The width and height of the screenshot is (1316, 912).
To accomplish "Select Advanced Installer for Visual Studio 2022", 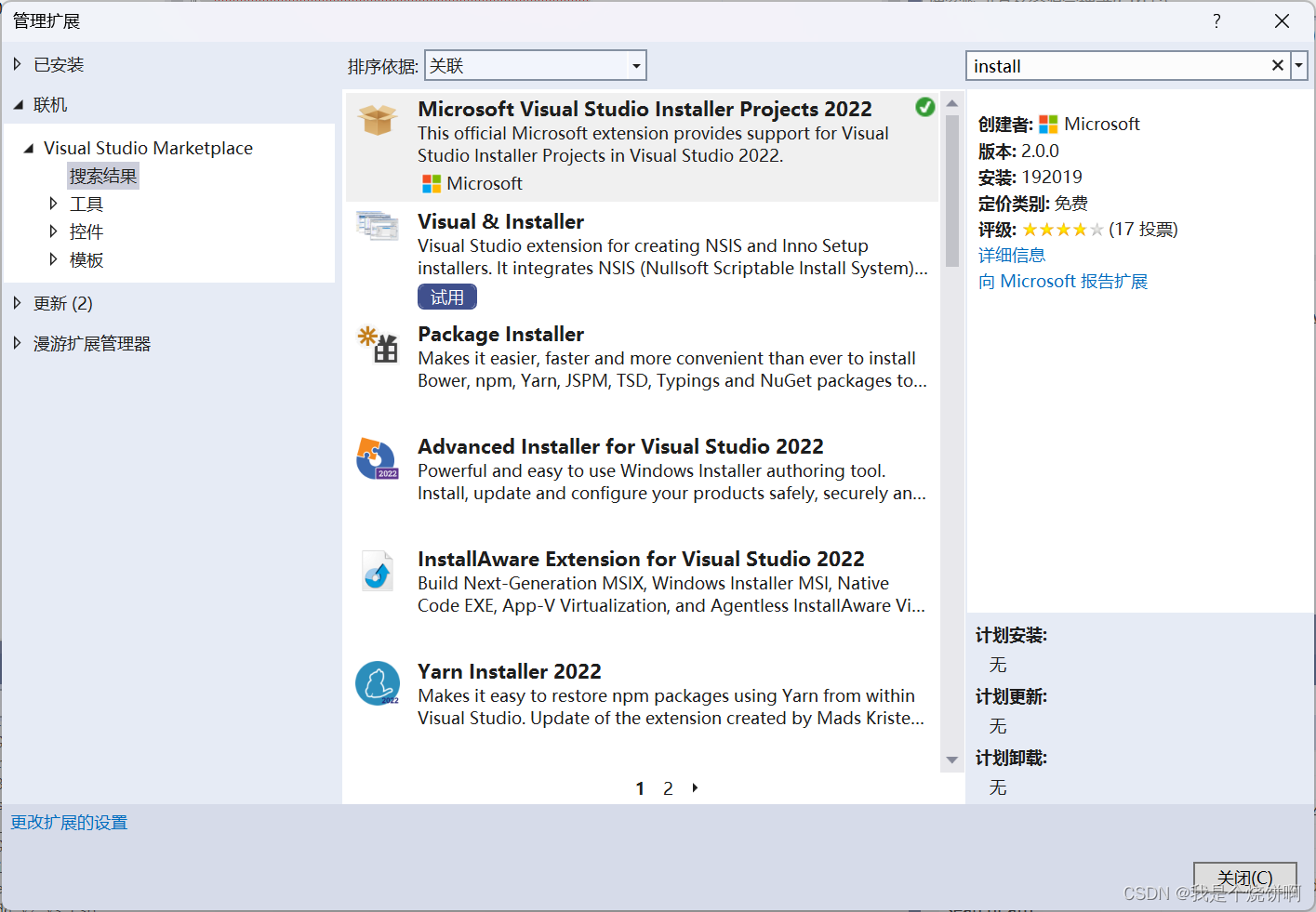I will pos(620,446).
